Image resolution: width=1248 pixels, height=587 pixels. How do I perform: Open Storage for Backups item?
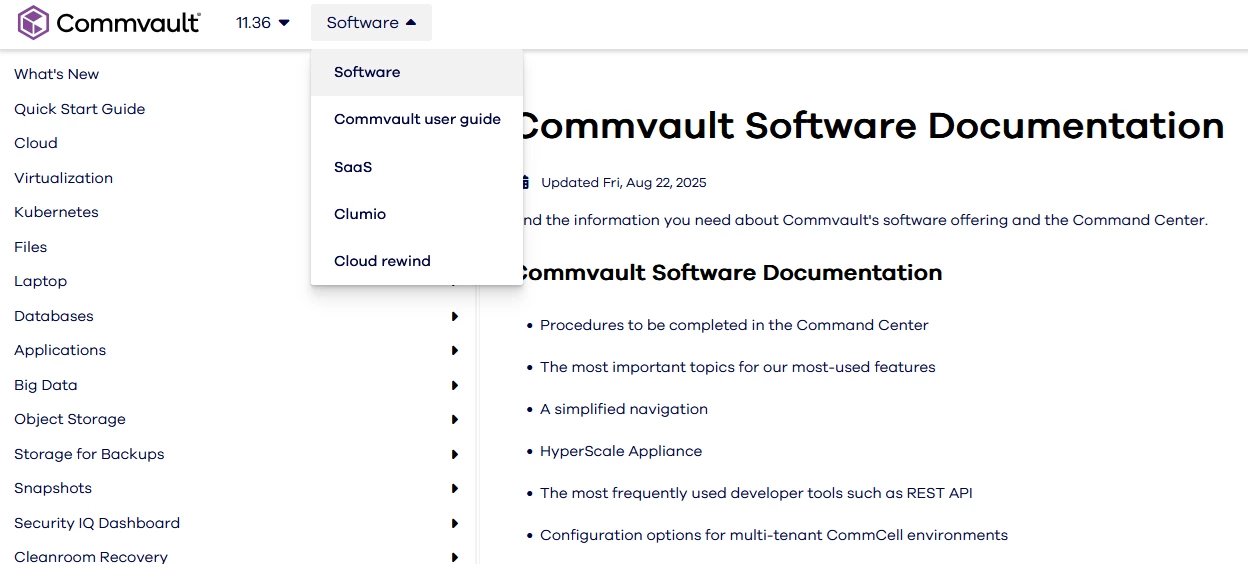89,454
